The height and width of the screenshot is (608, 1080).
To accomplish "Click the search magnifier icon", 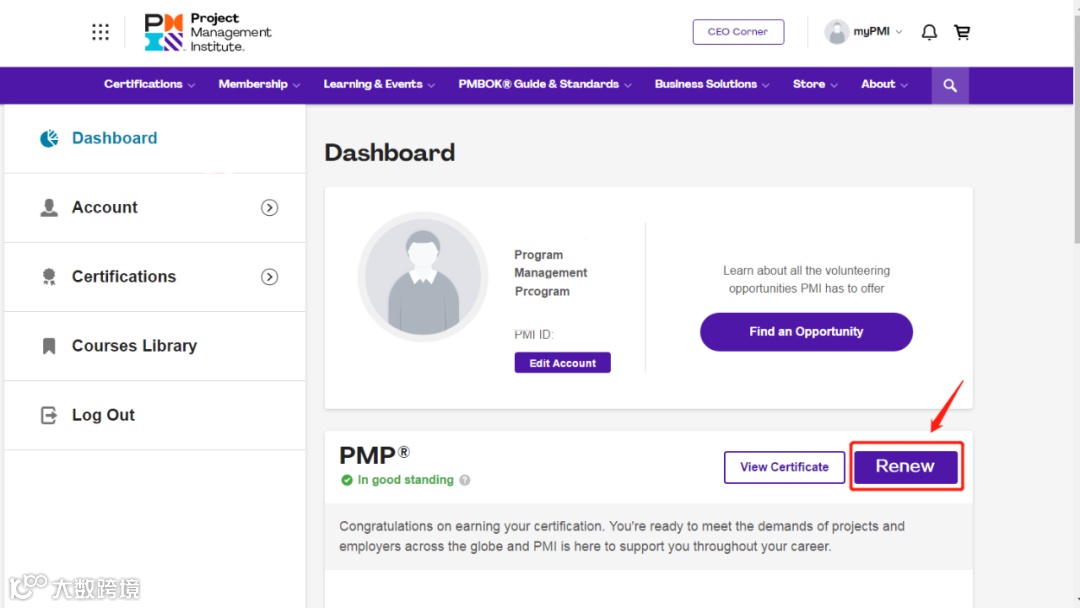I will coord(950,85).
